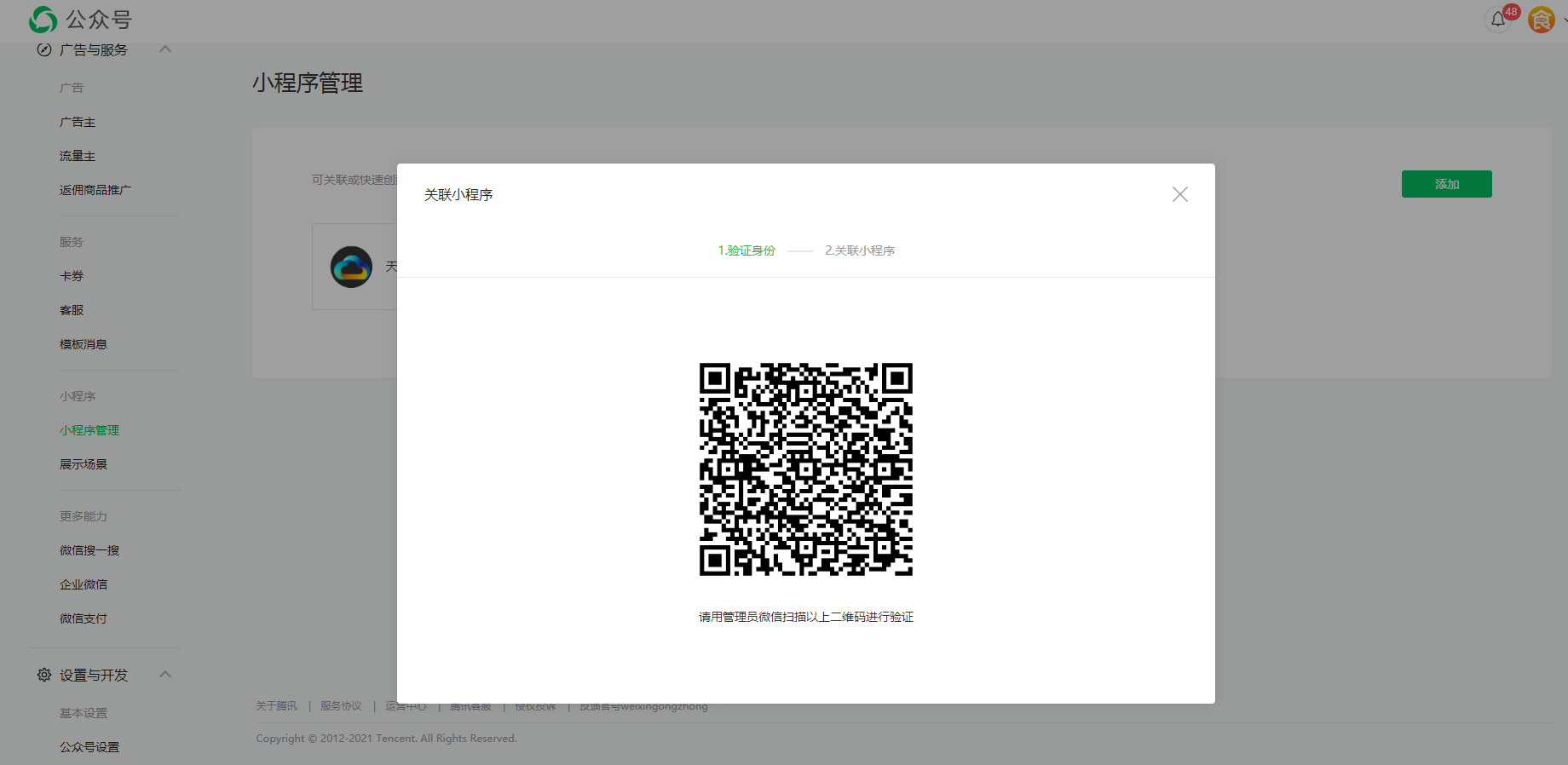This screenshot has width=1568, height=765.
Task: Click the 广告与服务 compass icon
Action: pyautogui.click(x=44, y=49)
